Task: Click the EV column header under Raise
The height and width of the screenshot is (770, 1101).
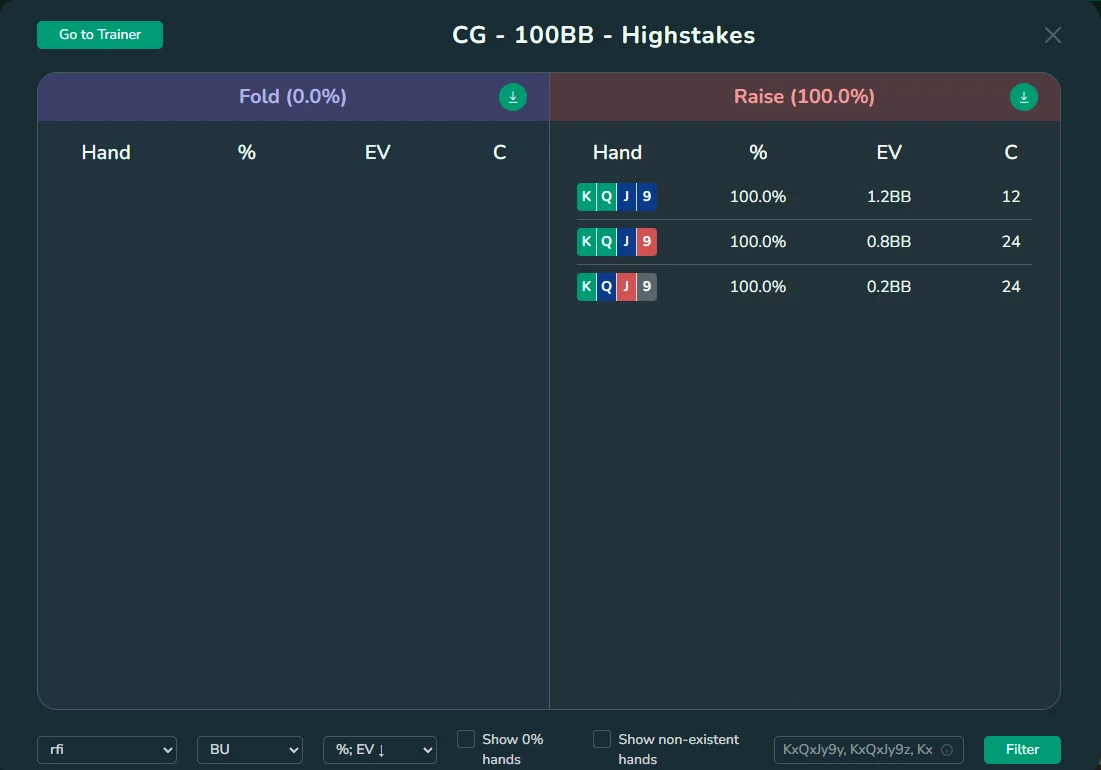Action: click(x=888, y=152)
